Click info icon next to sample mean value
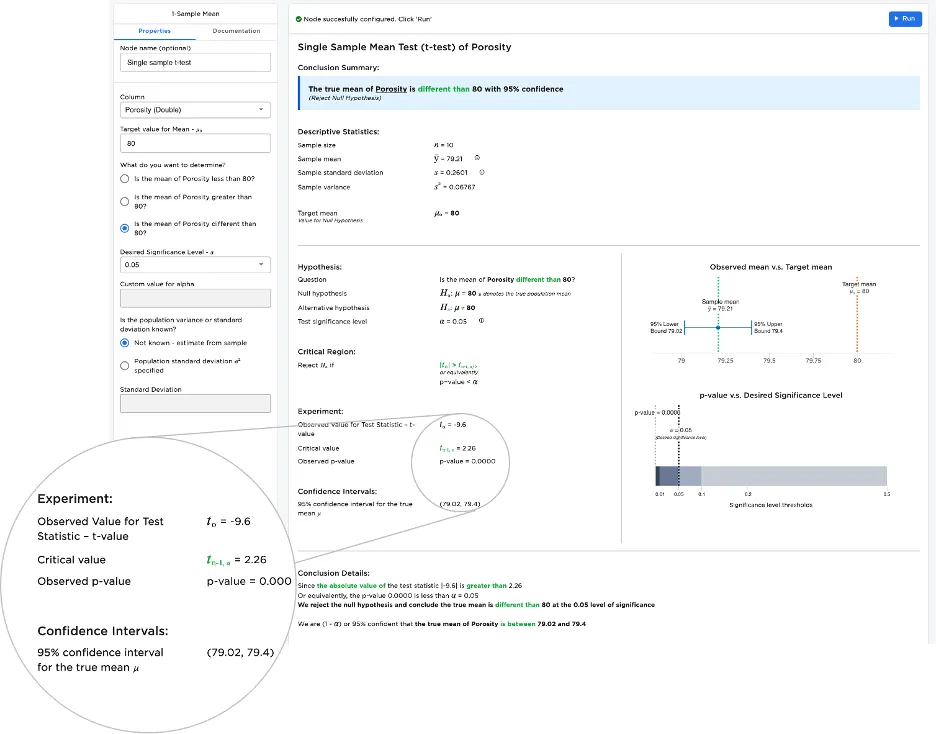Image resolution: width=936 pixels, height=734 pixels. click(477, 158)
